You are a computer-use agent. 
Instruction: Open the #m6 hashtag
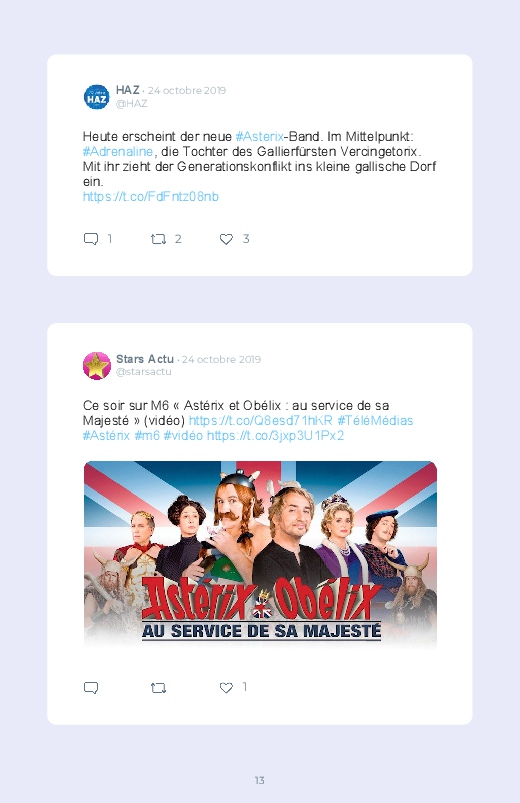(147, 436)
